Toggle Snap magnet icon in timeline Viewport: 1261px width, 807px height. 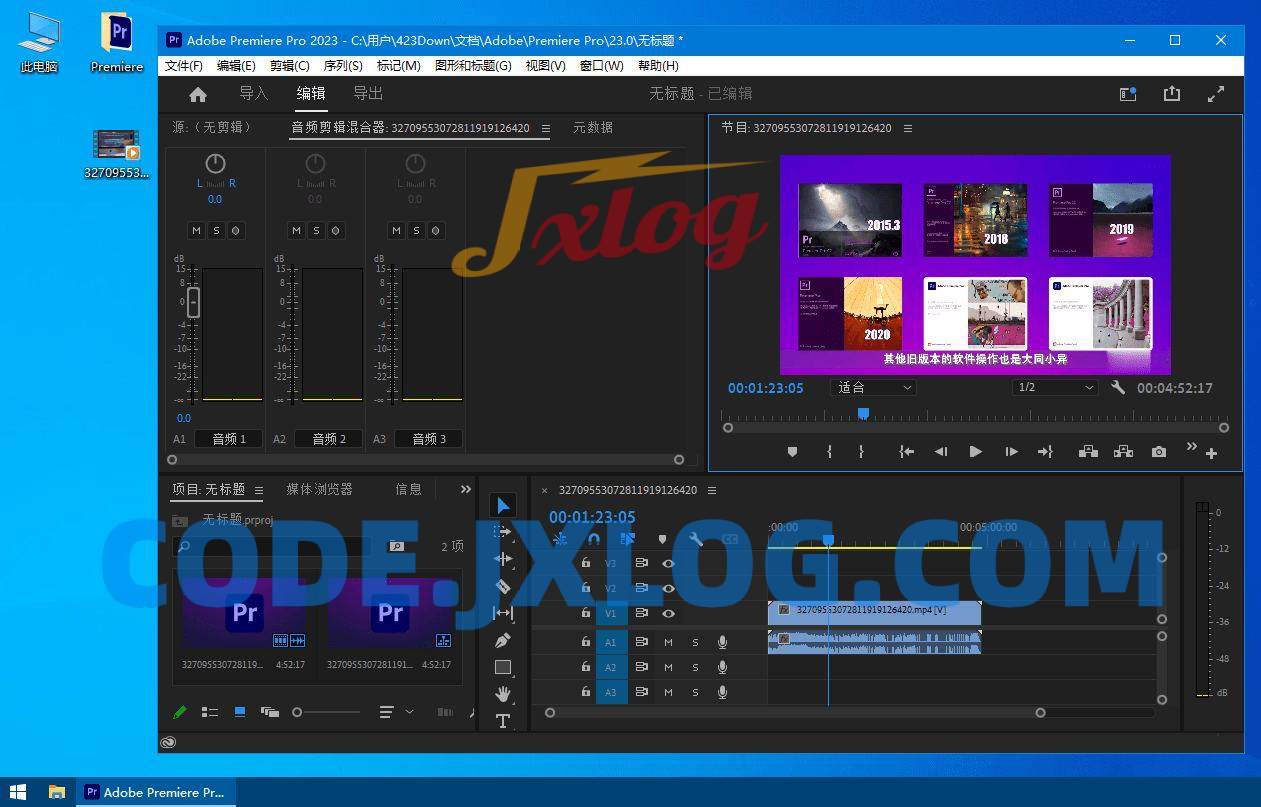593,538
